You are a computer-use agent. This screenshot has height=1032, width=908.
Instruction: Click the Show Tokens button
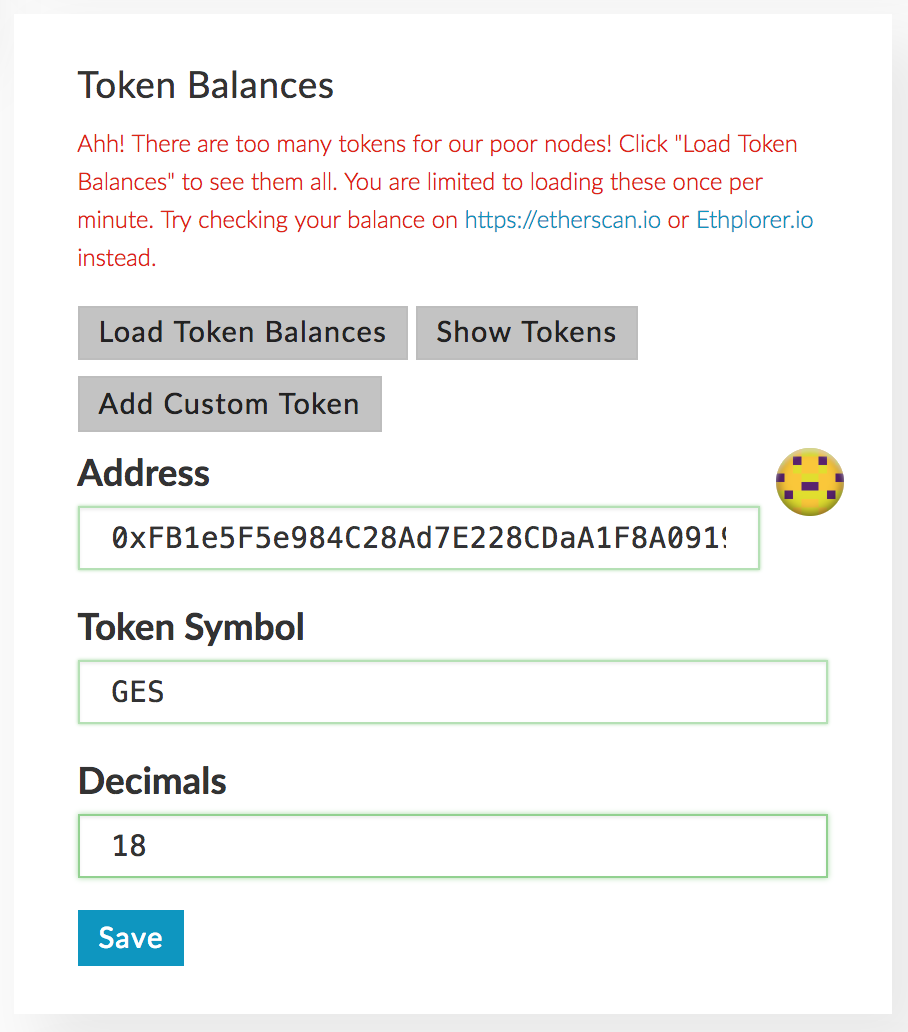pos(526,333)
